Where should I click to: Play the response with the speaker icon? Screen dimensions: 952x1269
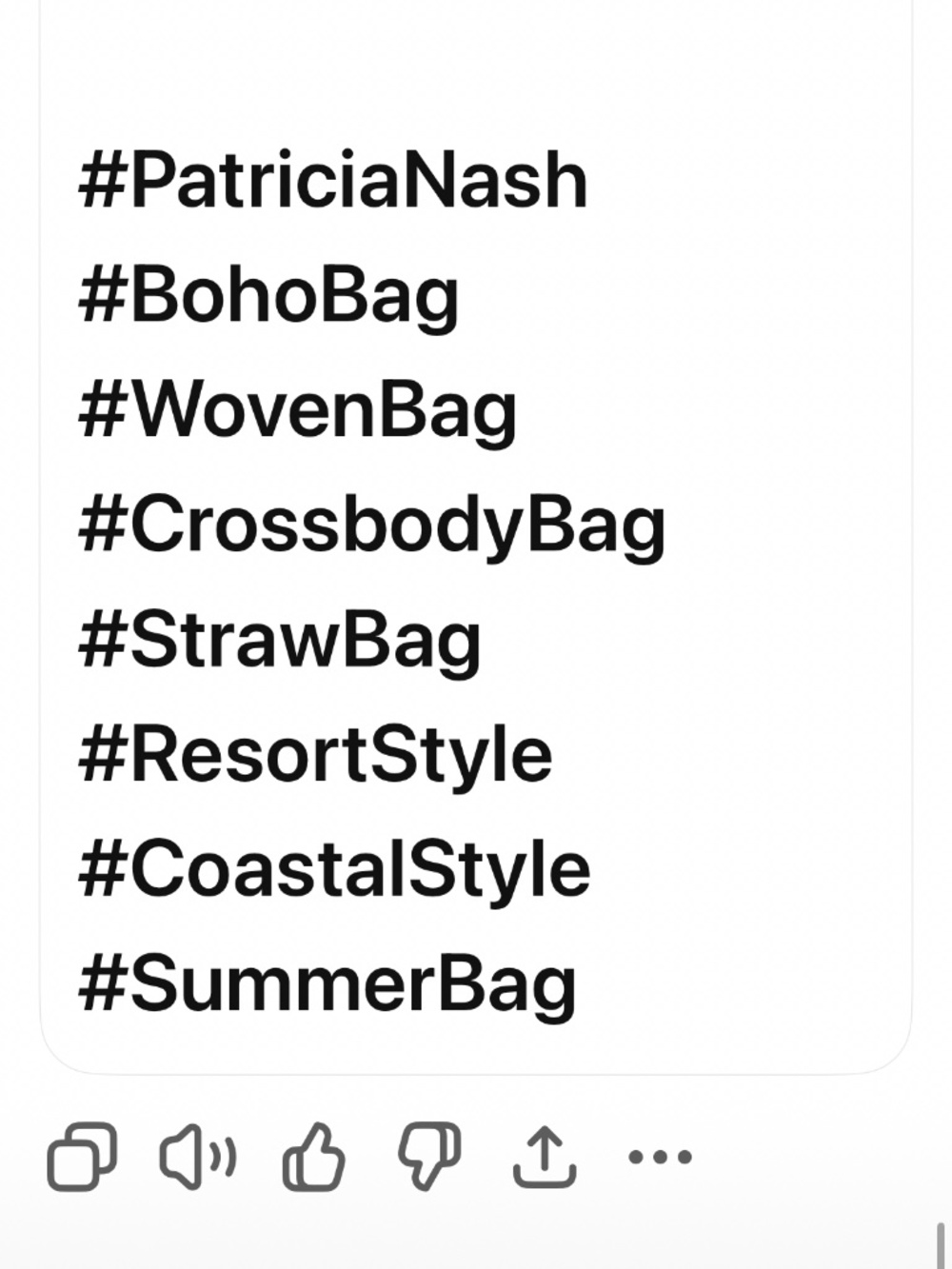197,1157
